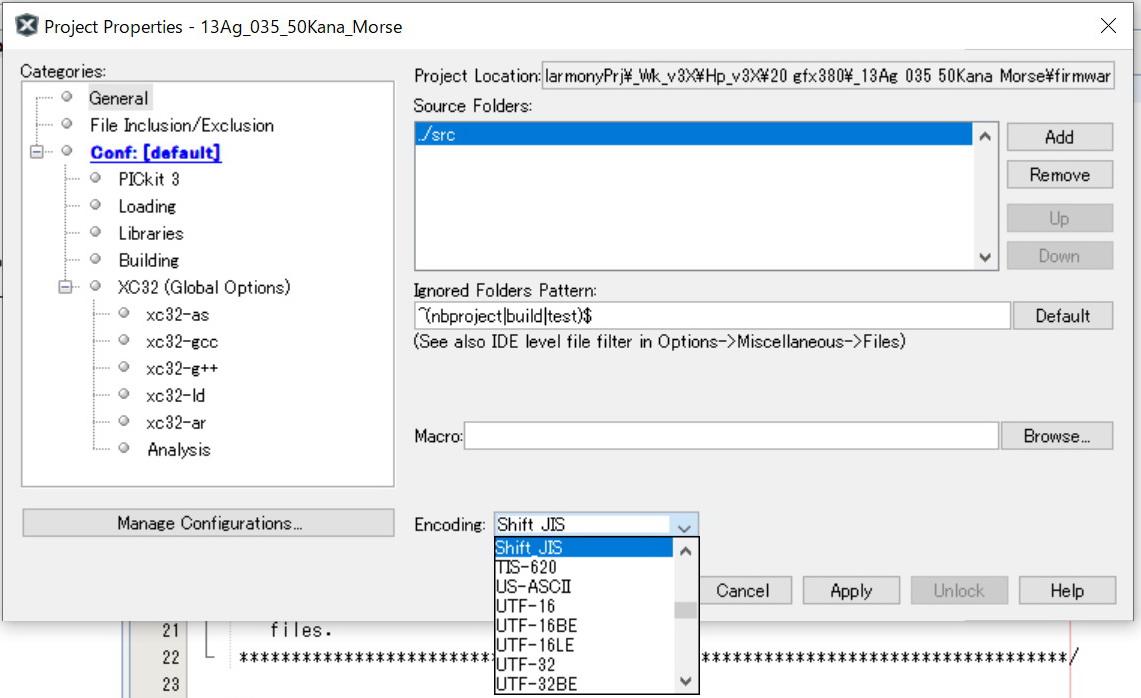Viewport: 1141px width, 698px height.
Task: Click encoding list scroll down arrow
Action: (685, 681)
